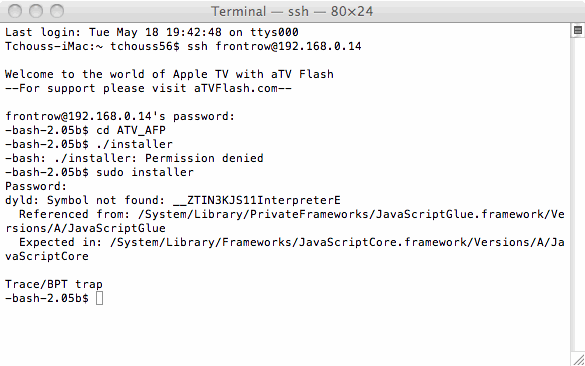Place cursor at the final bash prompt block

tap(99, 298)
